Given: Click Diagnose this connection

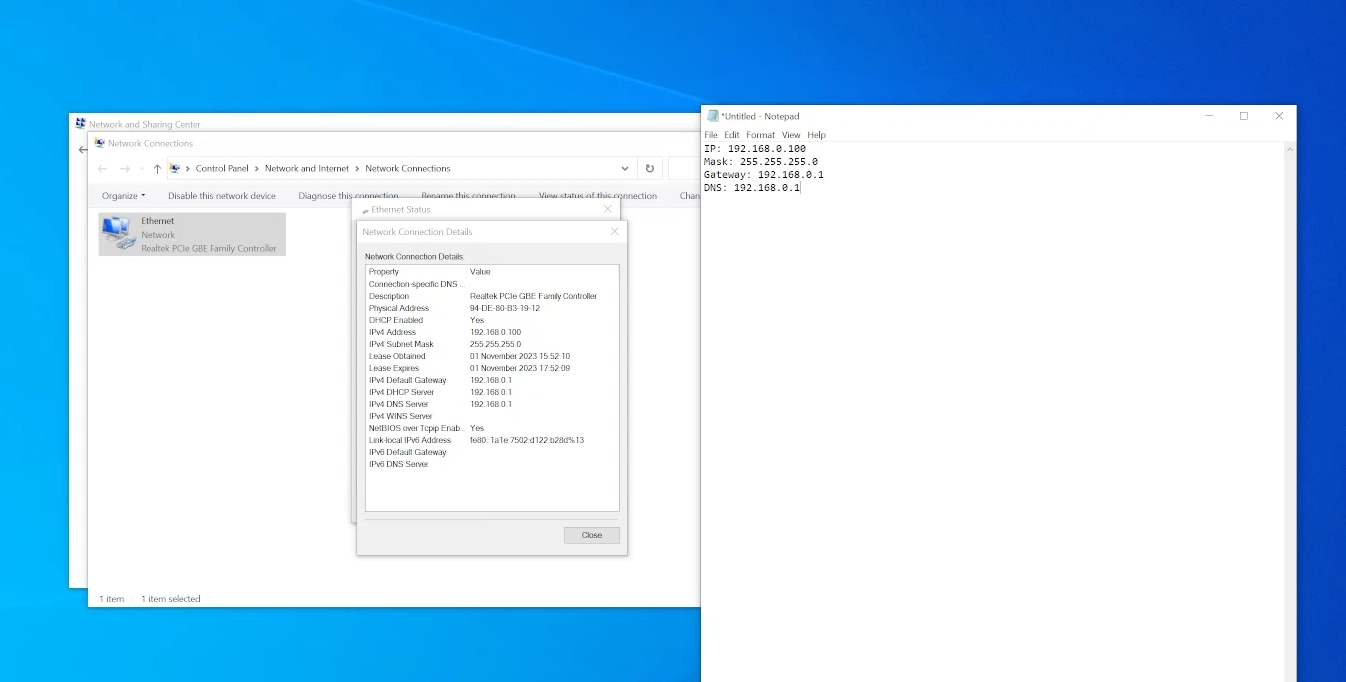Looking at the screenshot, I should coord(348,196).
